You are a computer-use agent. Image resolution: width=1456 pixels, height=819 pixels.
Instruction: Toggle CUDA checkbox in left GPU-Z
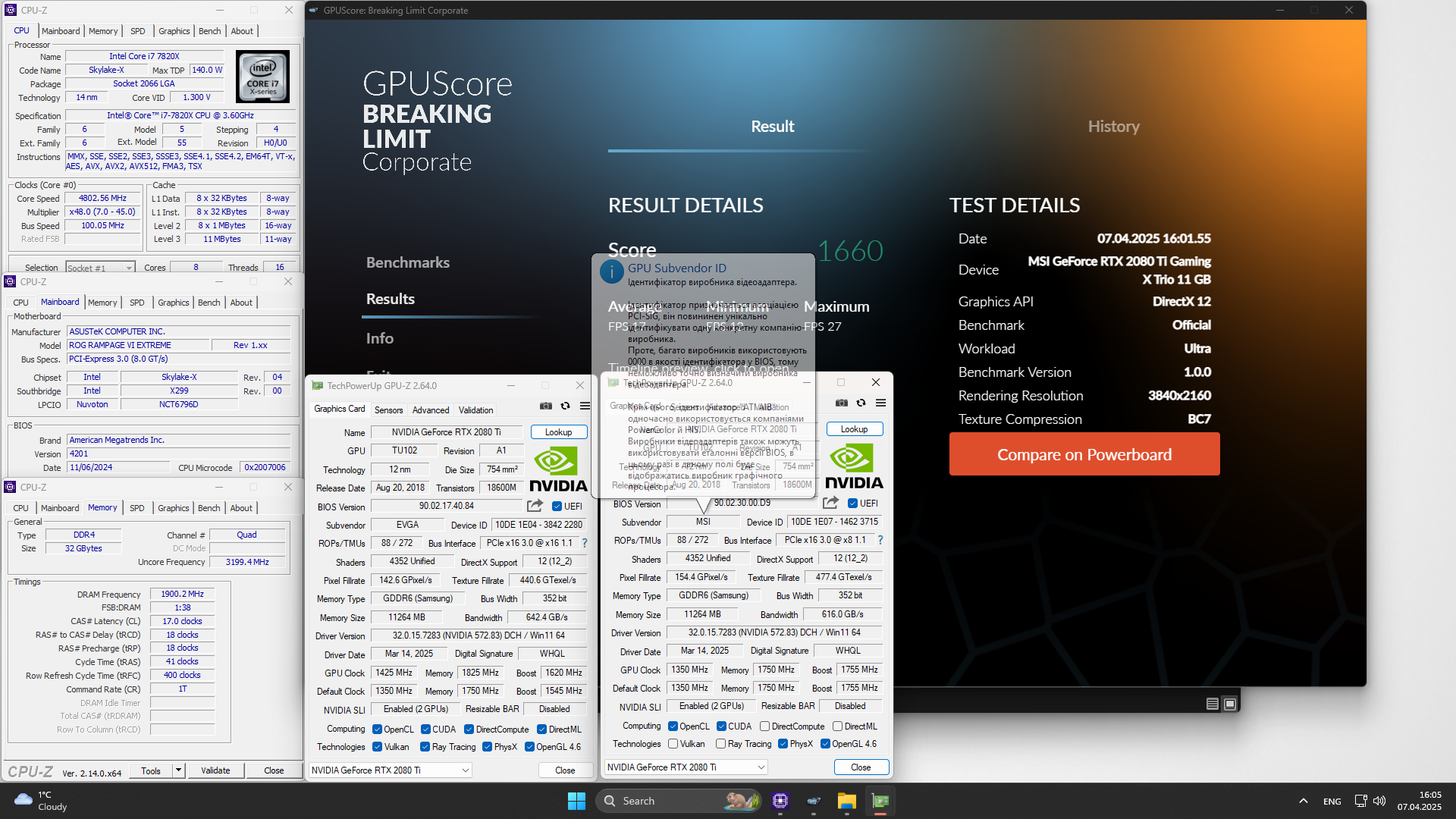(425, 730)
